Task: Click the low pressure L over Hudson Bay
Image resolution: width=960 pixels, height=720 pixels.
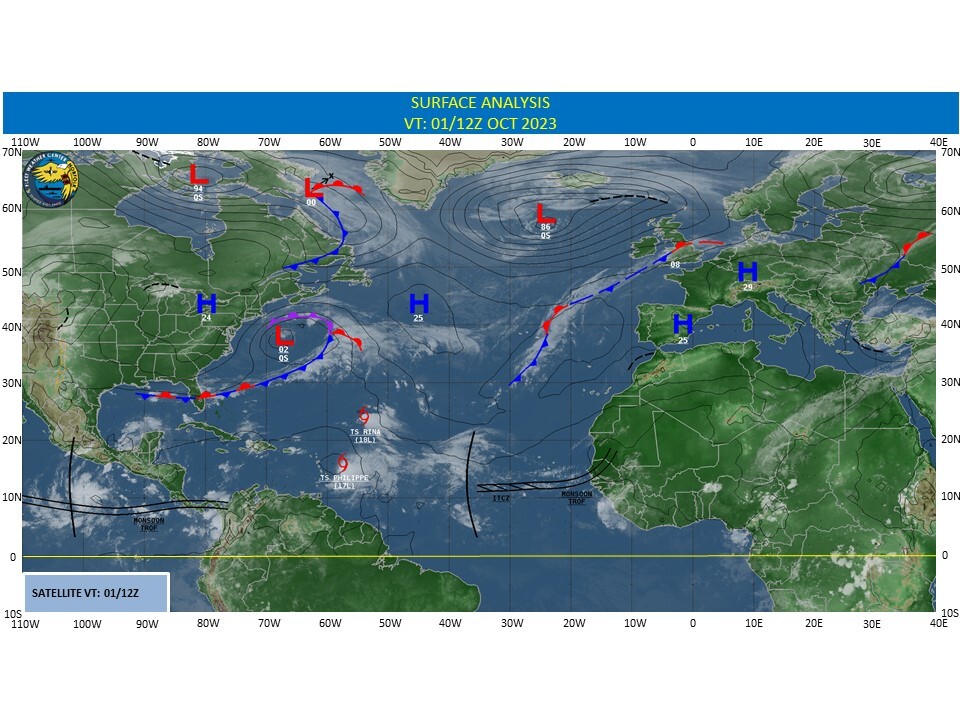Action: pyautogui.click(x=198, y=174)
